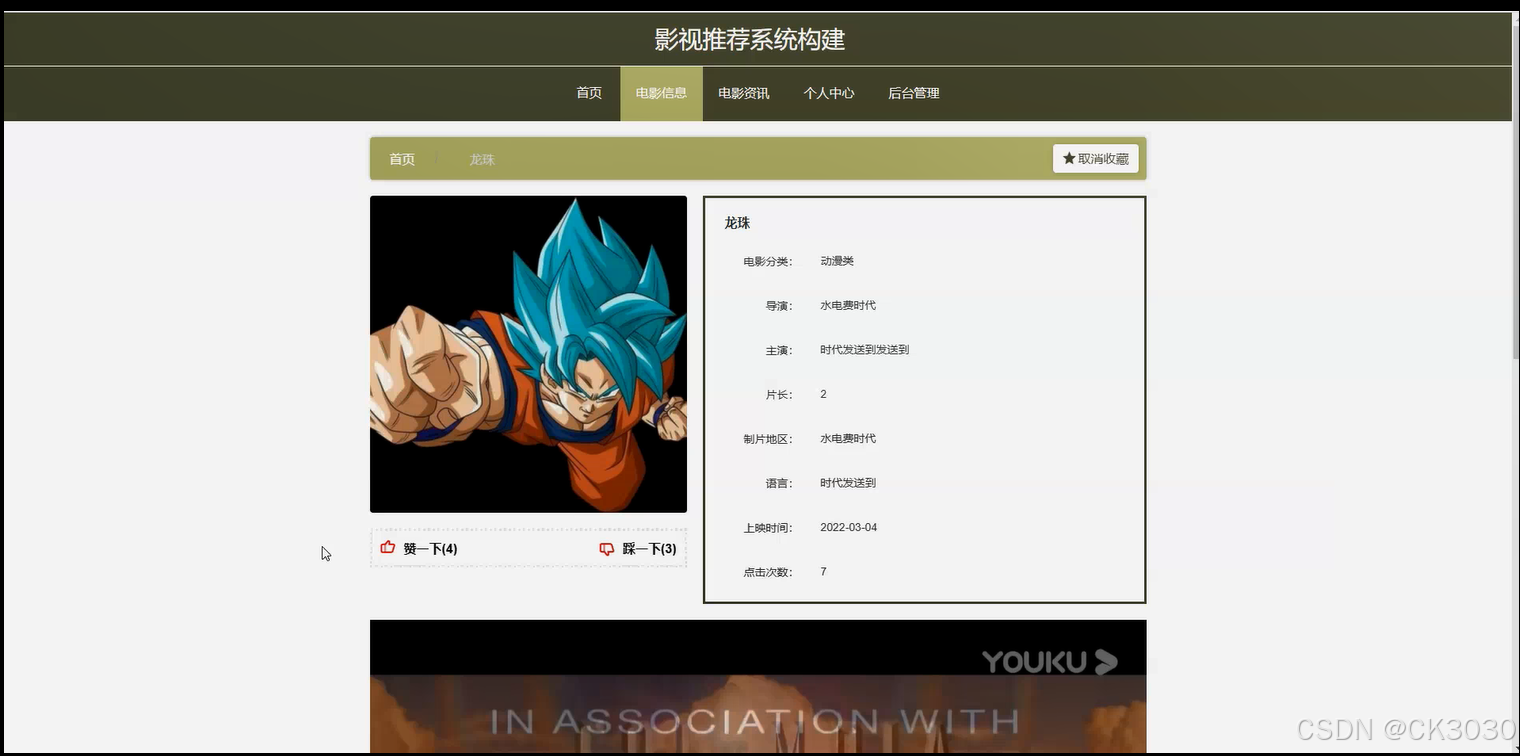
Task: Click the 点击次数 label
Action: pyautogui.click(x=767, y=573)
